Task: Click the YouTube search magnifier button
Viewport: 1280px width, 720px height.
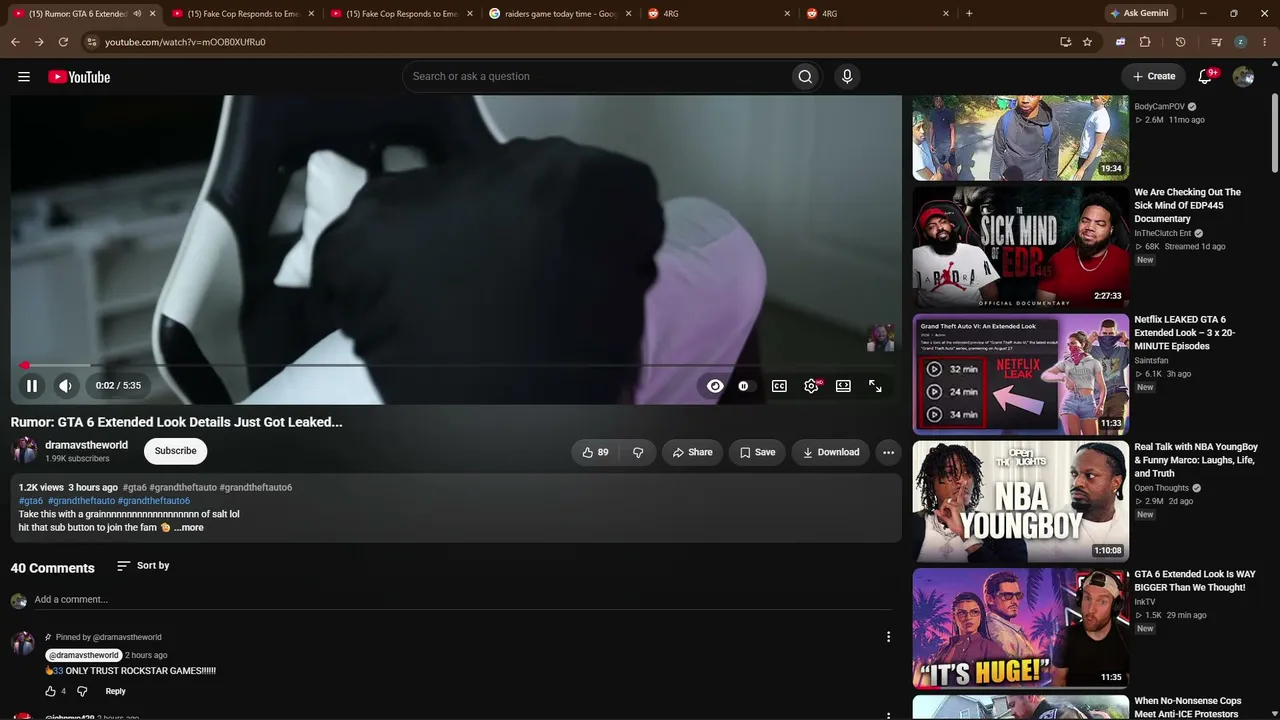Action: 805,77
